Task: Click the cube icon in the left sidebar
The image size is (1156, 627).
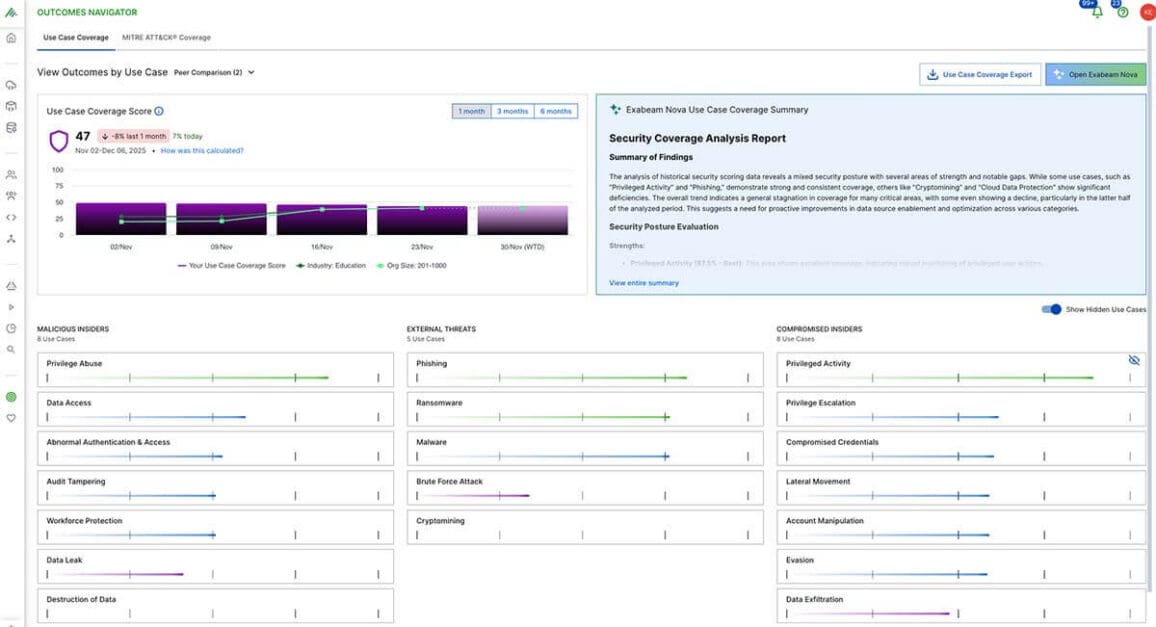Action: point(11,106)
